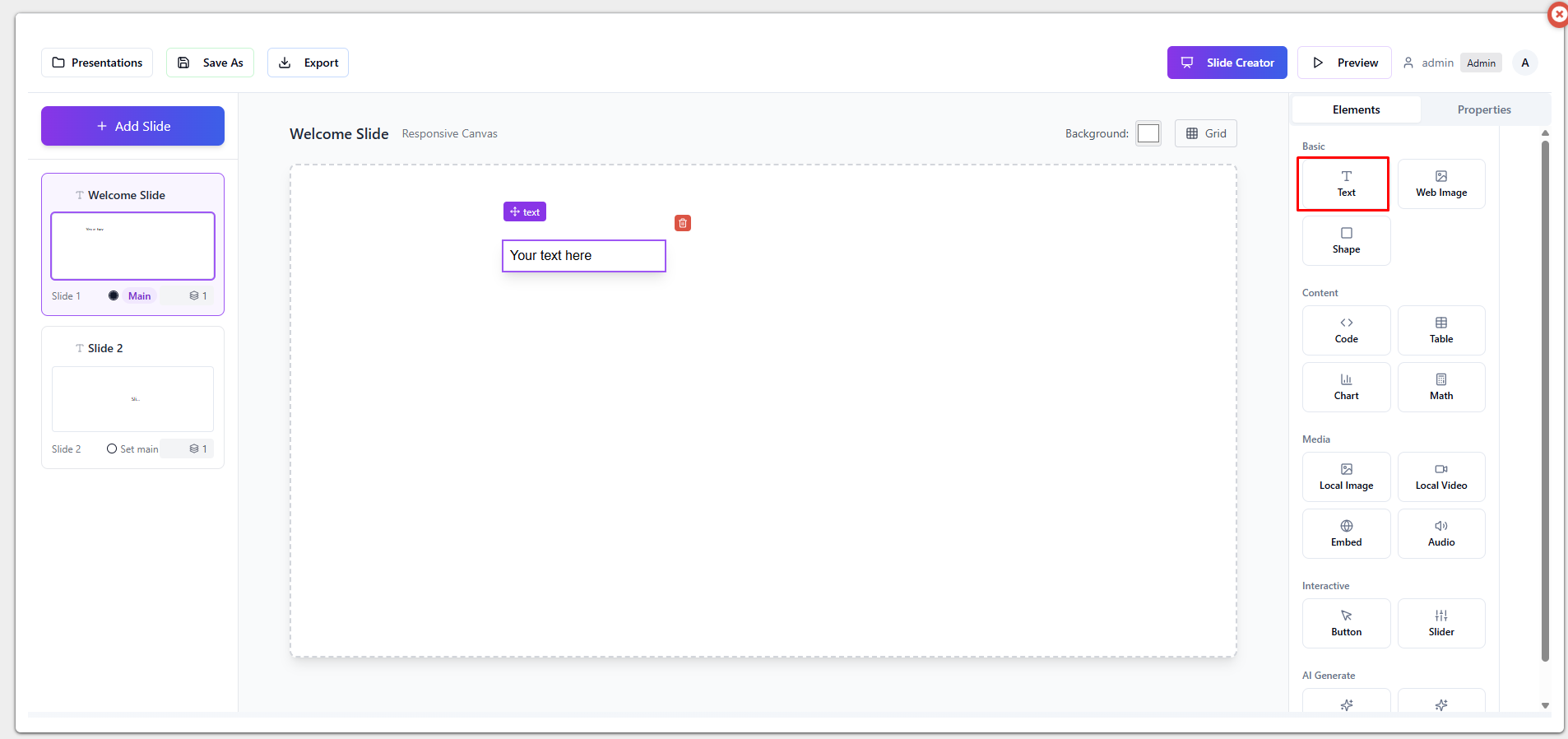Select the Slide 2 thumbnail
The image size is (1568, 739).
pos(132,399)
